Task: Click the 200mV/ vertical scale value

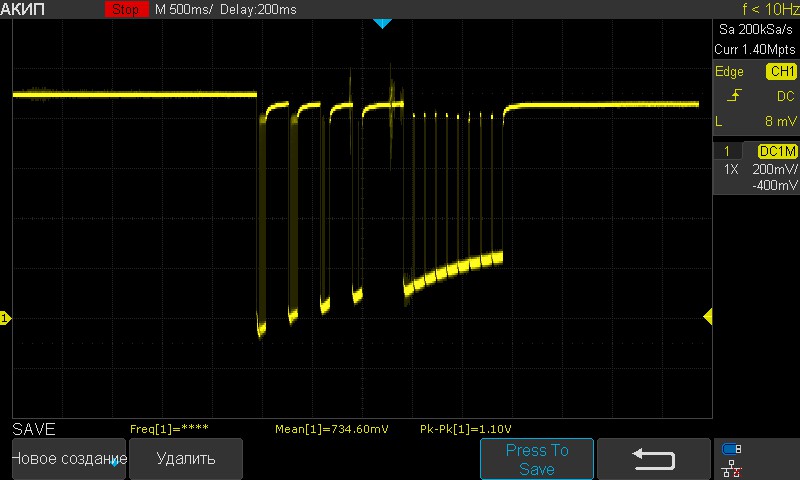Action: (774, 169)
